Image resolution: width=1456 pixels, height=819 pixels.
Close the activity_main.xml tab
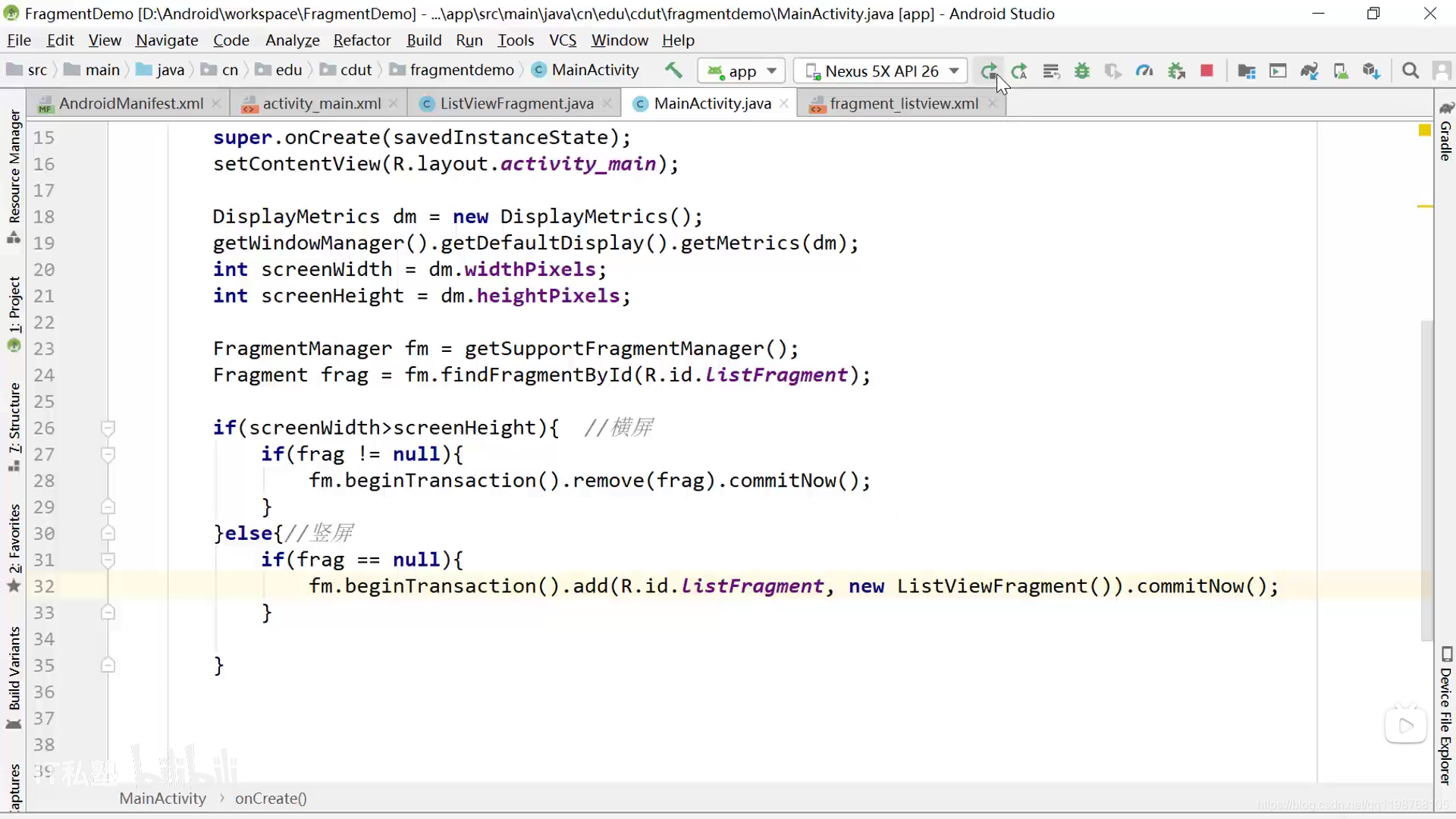pyautogui.click(x=394, y=103)
